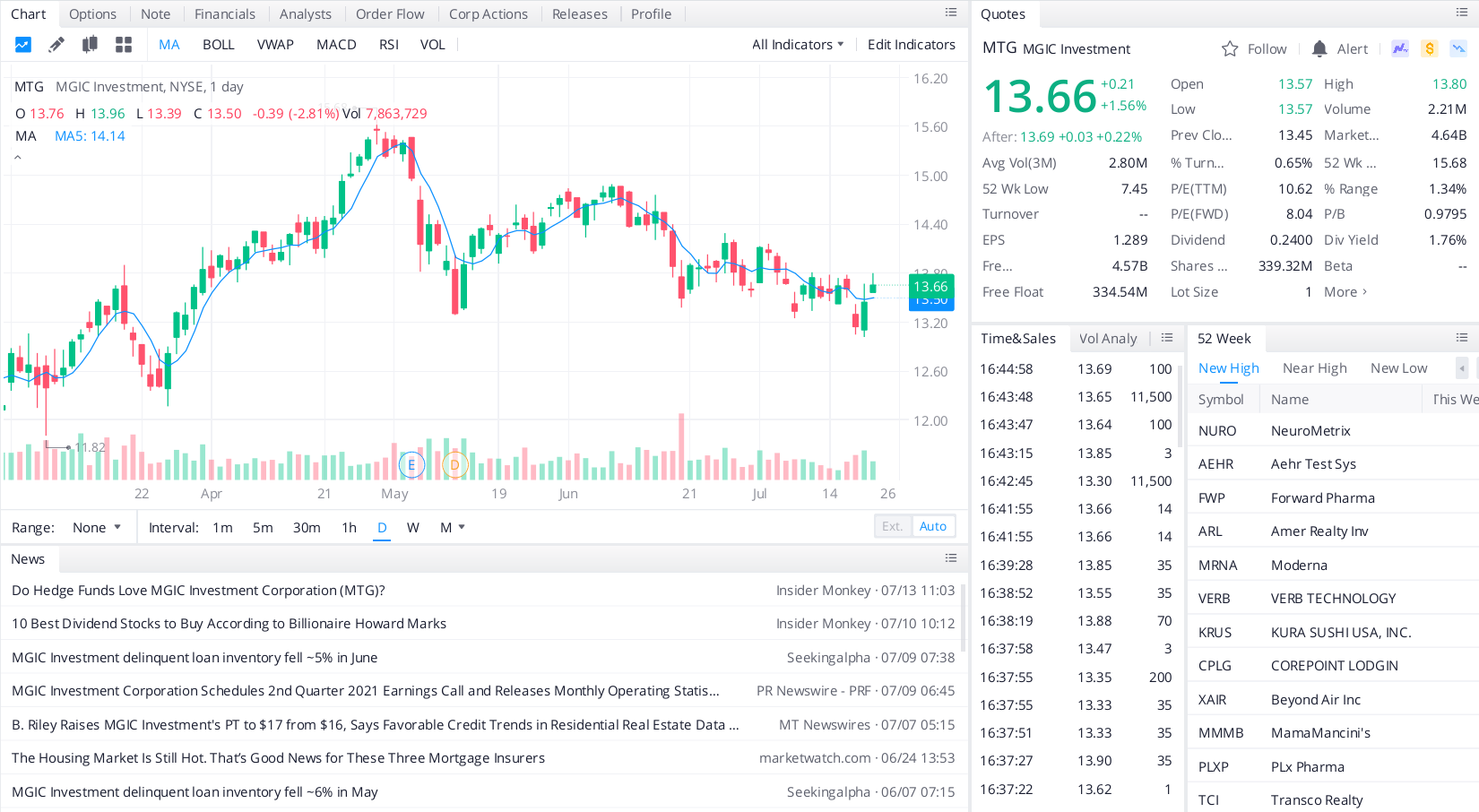Open the Note tab
This screenshot has height=812, width=1479.
(155, 14)
